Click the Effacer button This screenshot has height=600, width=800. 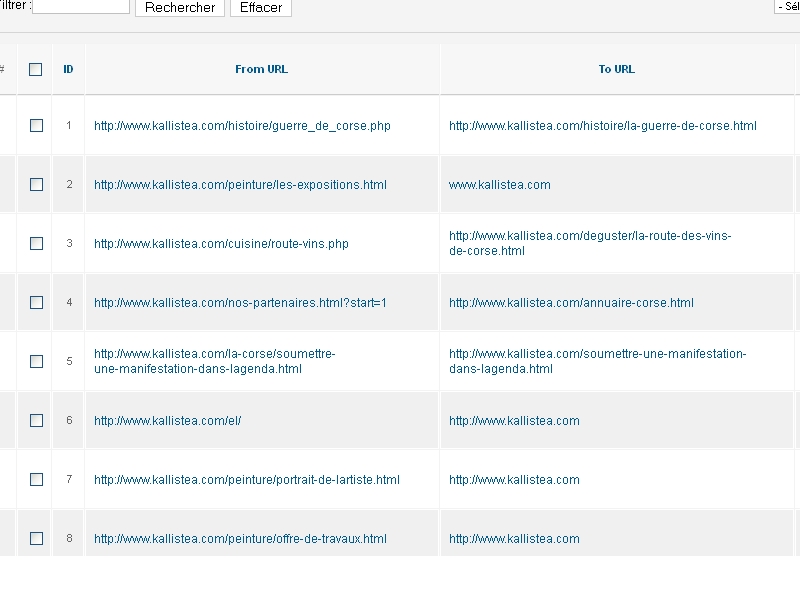(261, 7)
